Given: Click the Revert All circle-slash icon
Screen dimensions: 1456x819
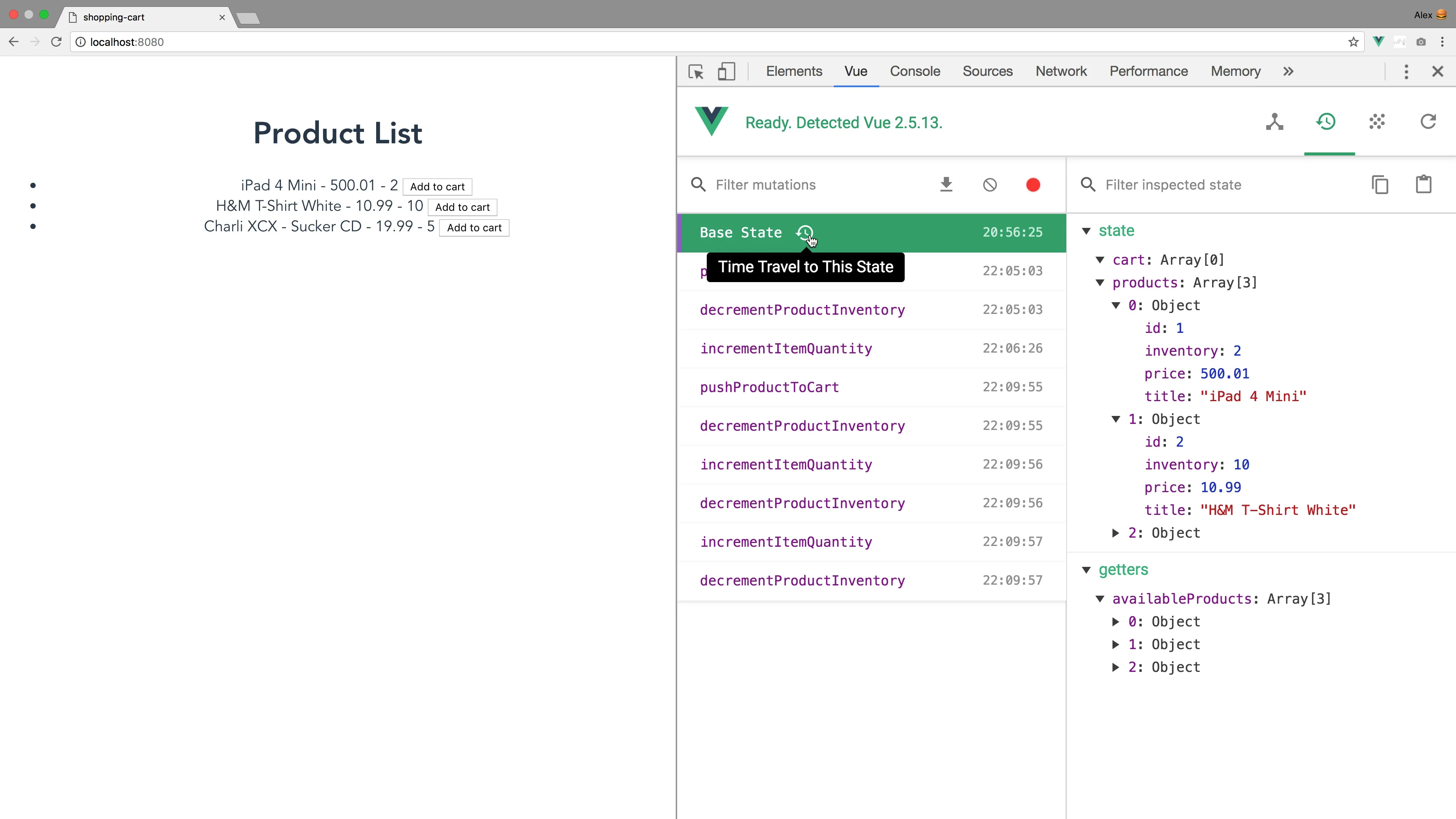Looking at the screenshot, I should tap(990, 185).
